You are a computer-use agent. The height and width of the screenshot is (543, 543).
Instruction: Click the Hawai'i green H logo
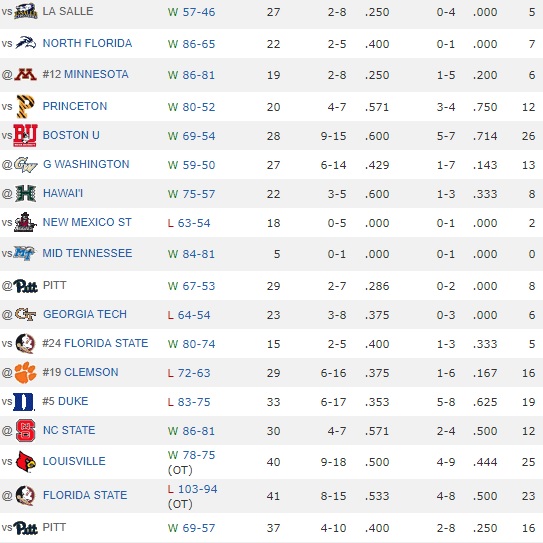(26, 194)
